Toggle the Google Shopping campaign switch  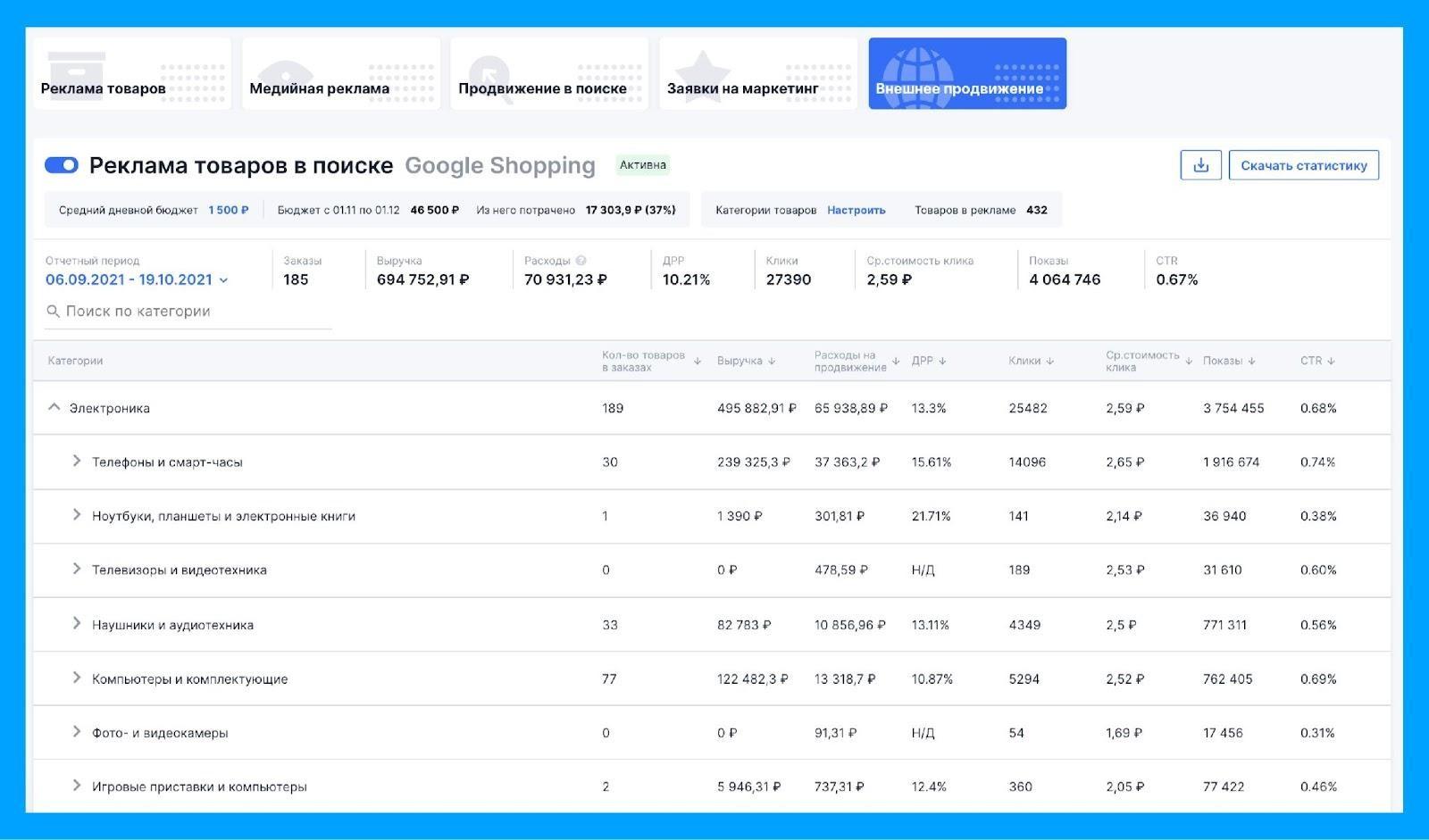(62, 165)
